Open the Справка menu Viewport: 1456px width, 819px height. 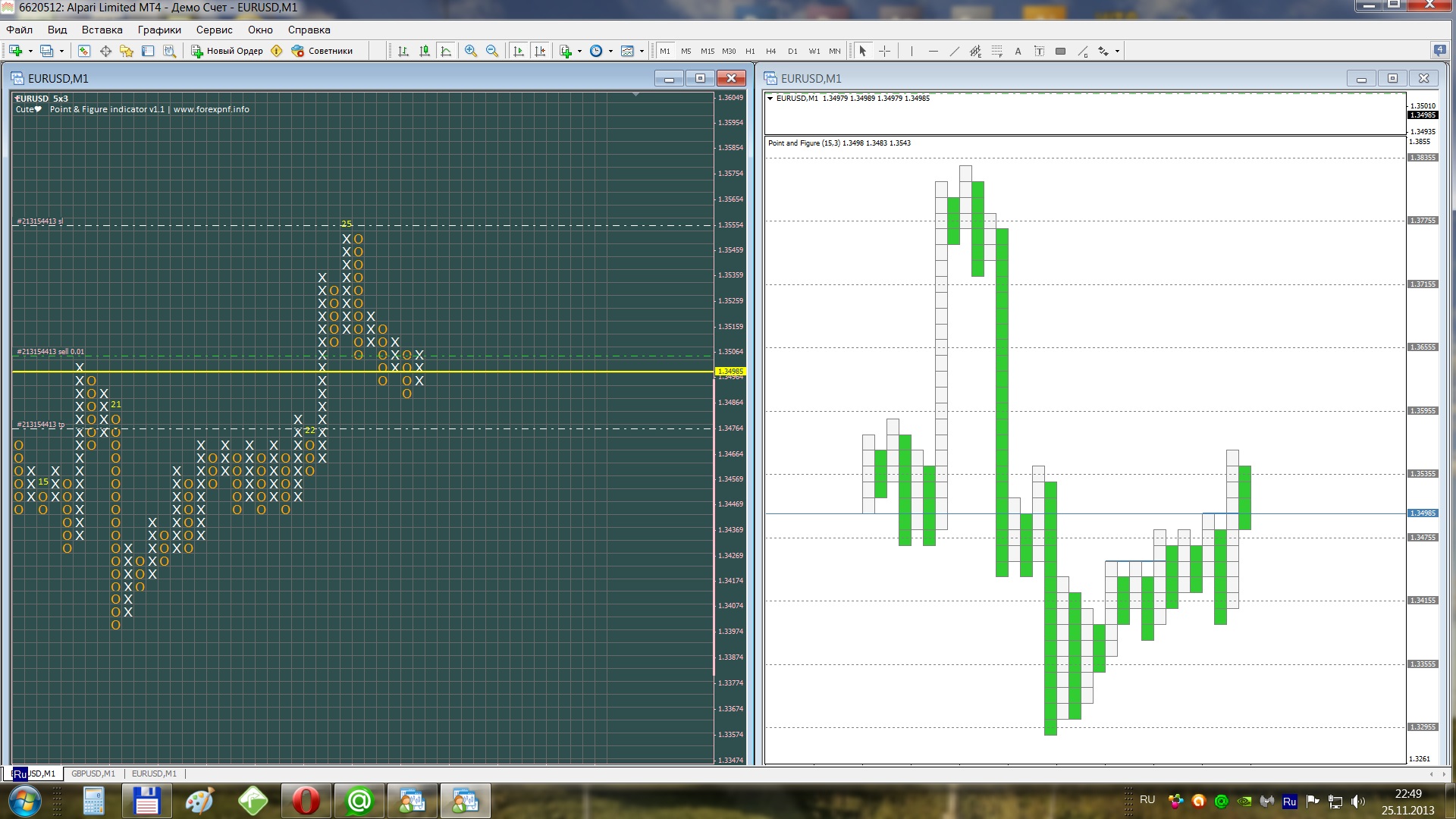pyautogui.click(x=309, y=30)
